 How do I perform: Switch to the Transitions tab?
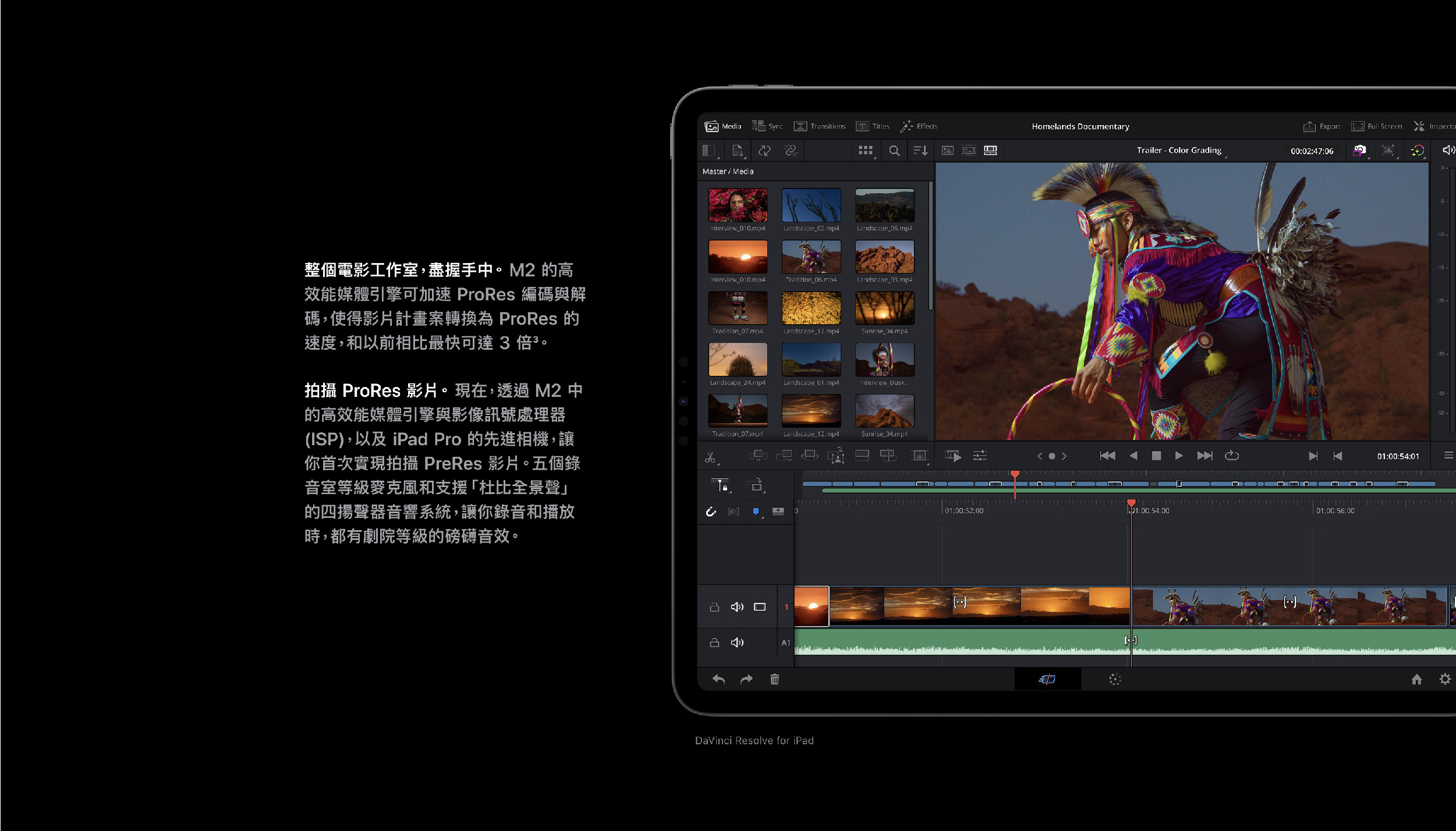[820, 126]
